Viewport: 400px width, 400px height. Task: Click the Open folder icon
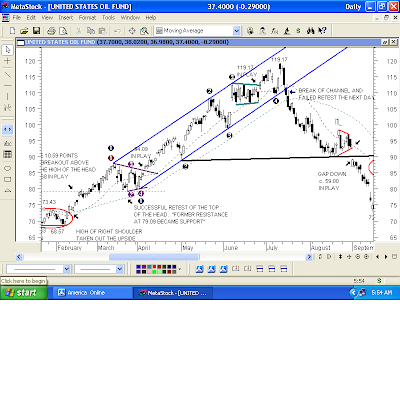[24, 31]
